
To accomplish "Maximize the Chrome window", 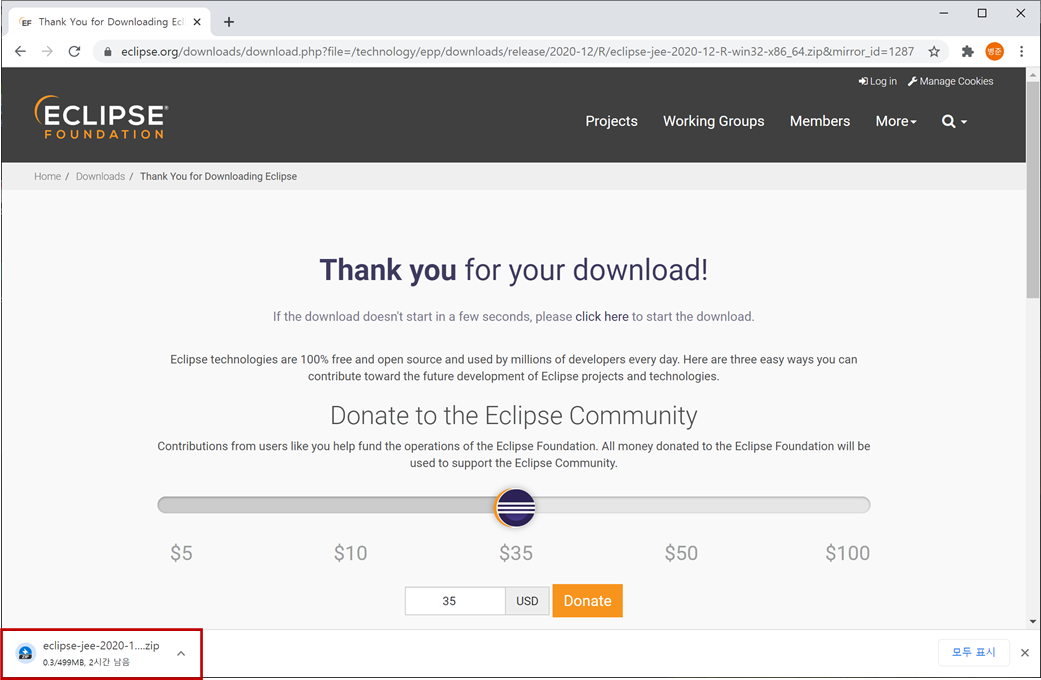I will [x=982, y=13].
